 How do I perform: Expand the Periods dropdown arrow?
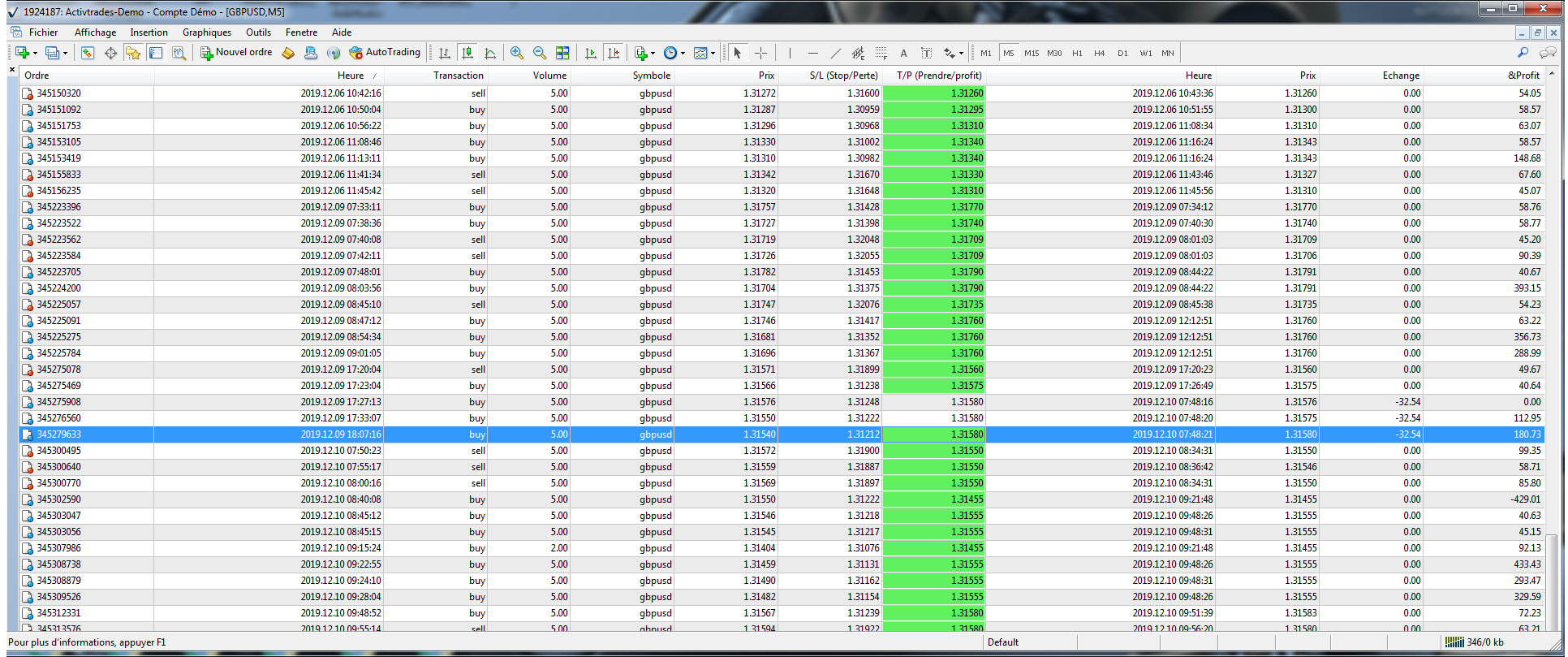click(x=683, y=54)
